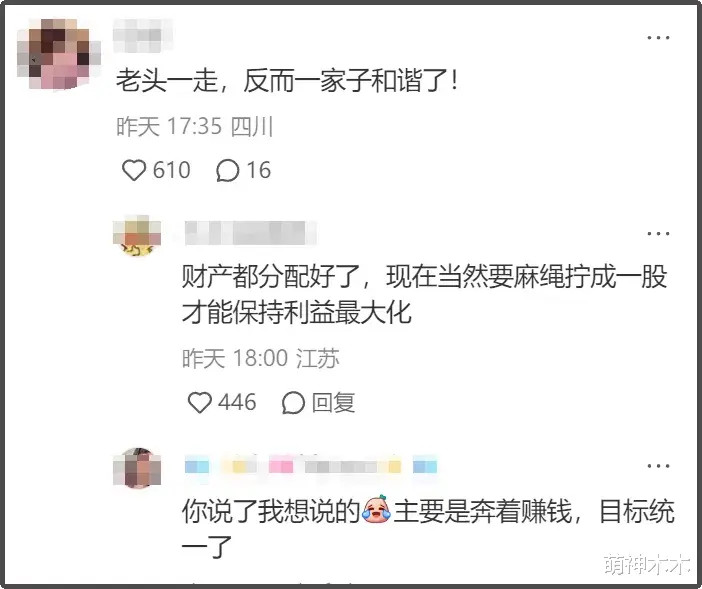Viewport: 702px width, 589px height.
Task: Click the timestamp 昨天 17:35 四川
Action: [194, 126]
